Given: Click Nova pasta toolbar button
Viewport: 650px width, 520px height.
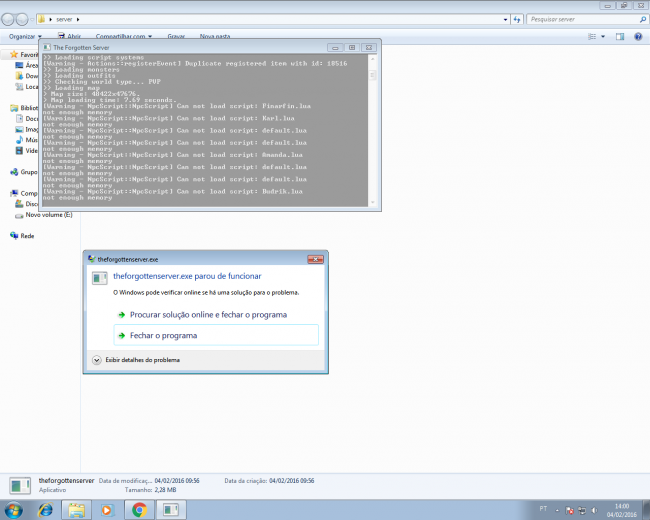Looking at the screenshot, I should [215, 36].
